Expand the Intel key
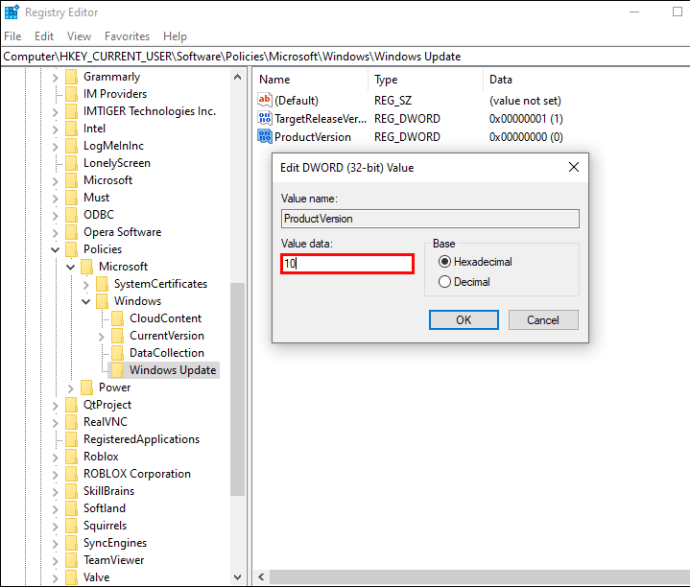 (55, 129)
